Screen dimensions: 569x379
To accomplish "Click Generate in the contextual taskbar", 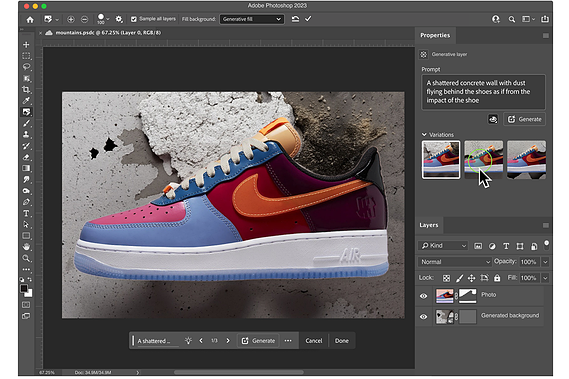I will pos(258,341).
